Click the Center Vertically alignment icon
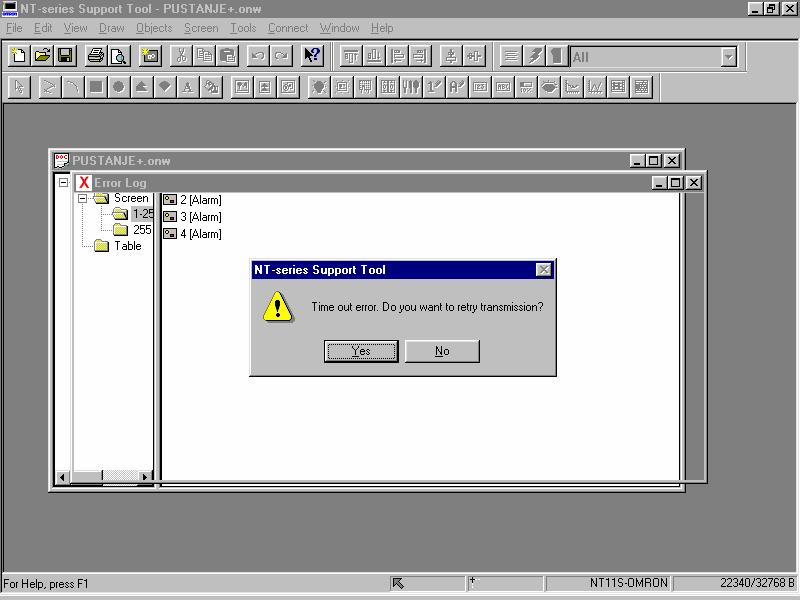Image resolution: width=800 pixels, height=600 pixels. [x=451, y=56]
